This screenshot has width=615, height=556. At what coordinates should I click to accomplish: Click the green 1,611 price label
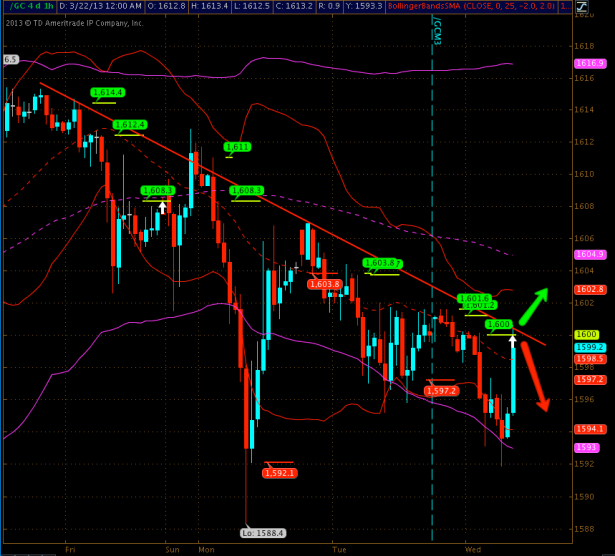tap(237, 147)
